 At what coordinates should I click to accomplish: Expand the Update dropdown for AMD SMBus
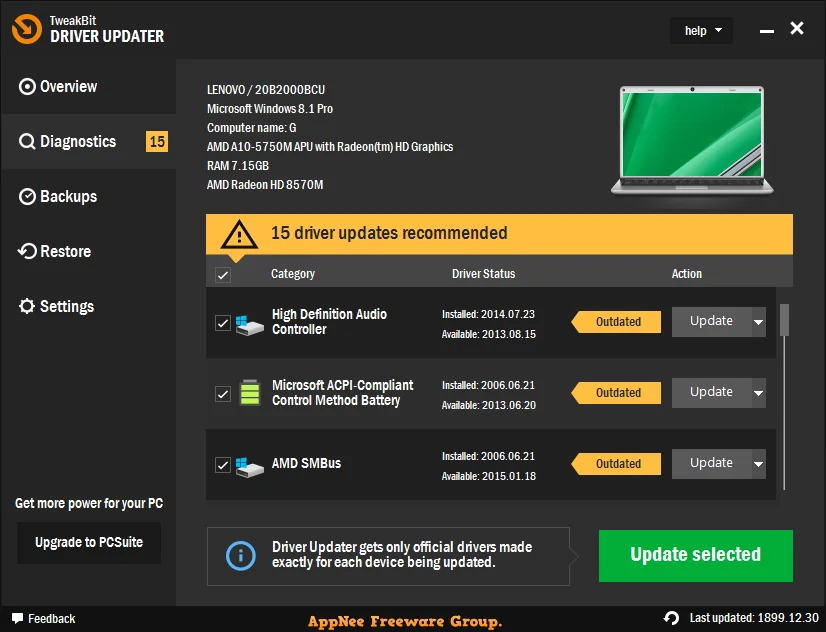tap(757, 463)
